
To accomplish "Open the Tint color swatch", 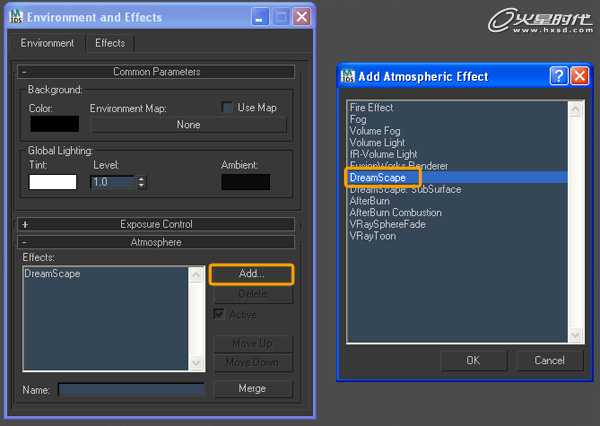I will click(53, 182).
